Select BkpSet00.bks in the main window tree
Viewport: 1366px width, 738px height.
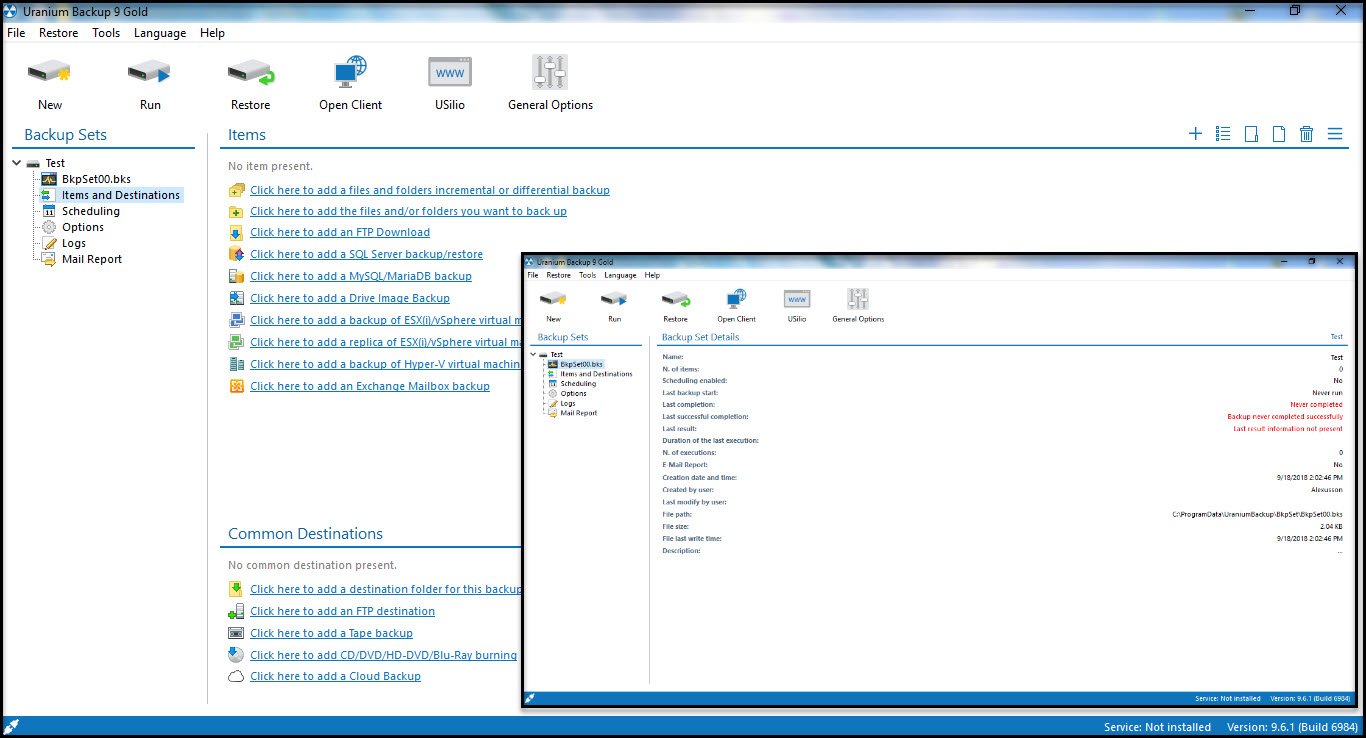coord(96,179)
